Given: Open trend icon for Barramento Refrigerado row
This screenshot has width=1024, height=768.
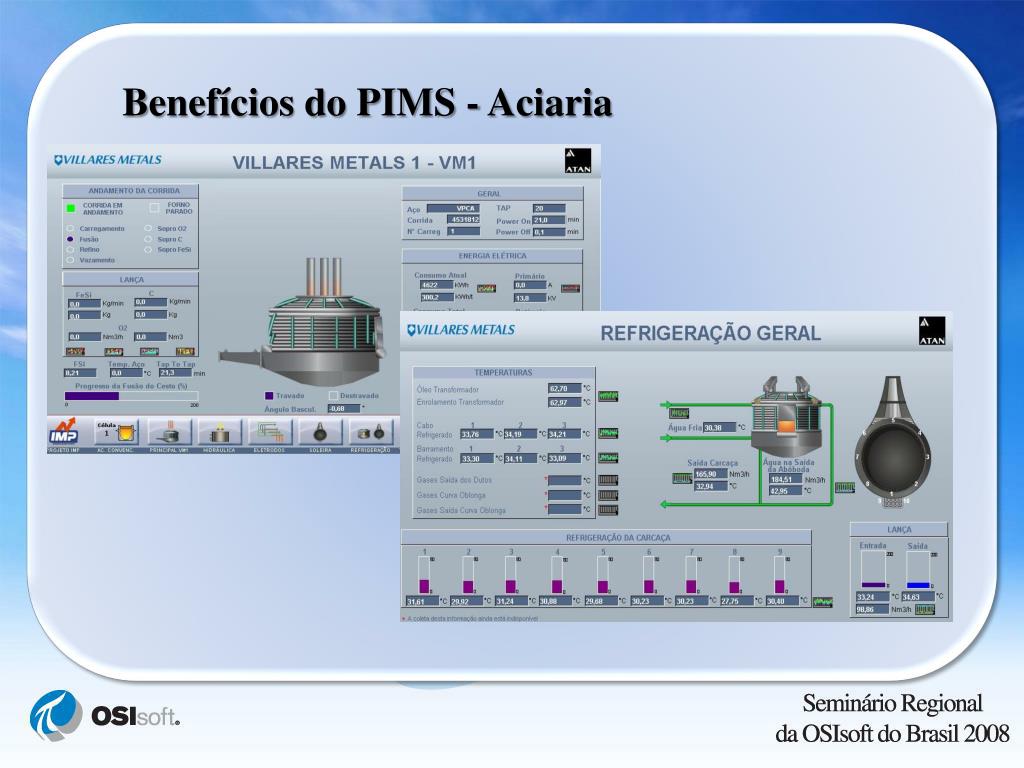Looking at the screenshot, I should (608, 458).
